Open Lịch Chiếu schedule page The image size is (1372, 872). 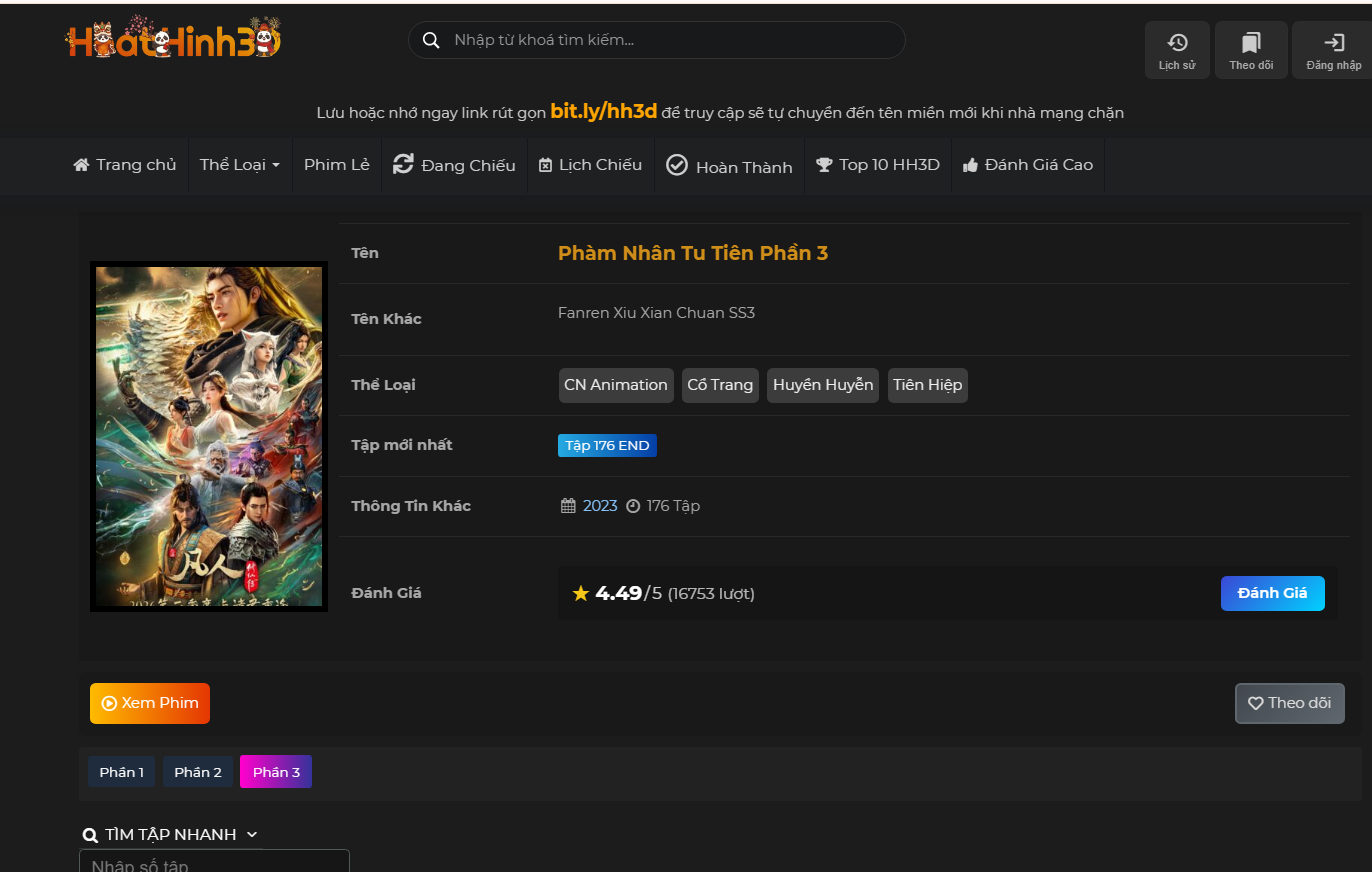pyautogui.click(x=590, y=165)
